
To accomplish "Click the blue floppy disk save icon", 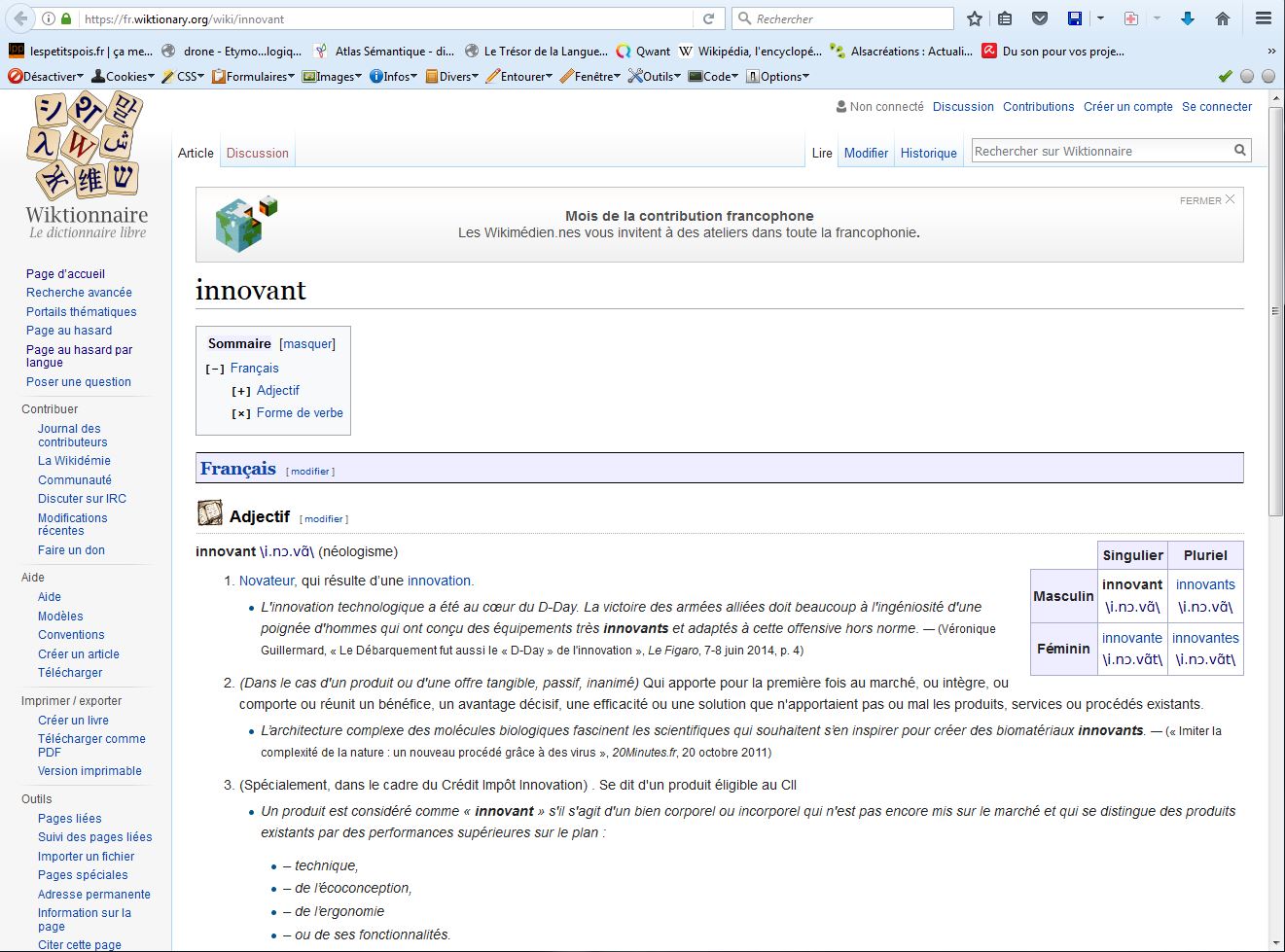I will tap(1075, 18).
